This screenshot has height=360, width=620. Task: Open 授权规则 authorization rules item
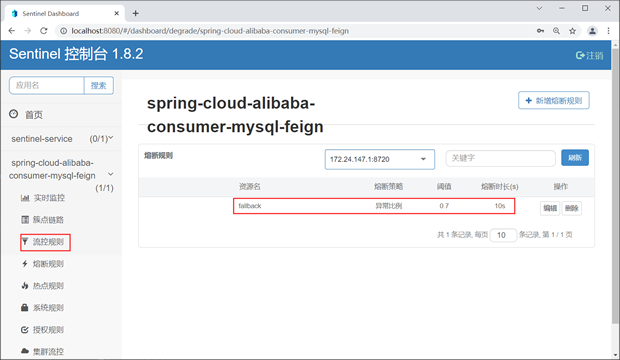click(43, 330)
